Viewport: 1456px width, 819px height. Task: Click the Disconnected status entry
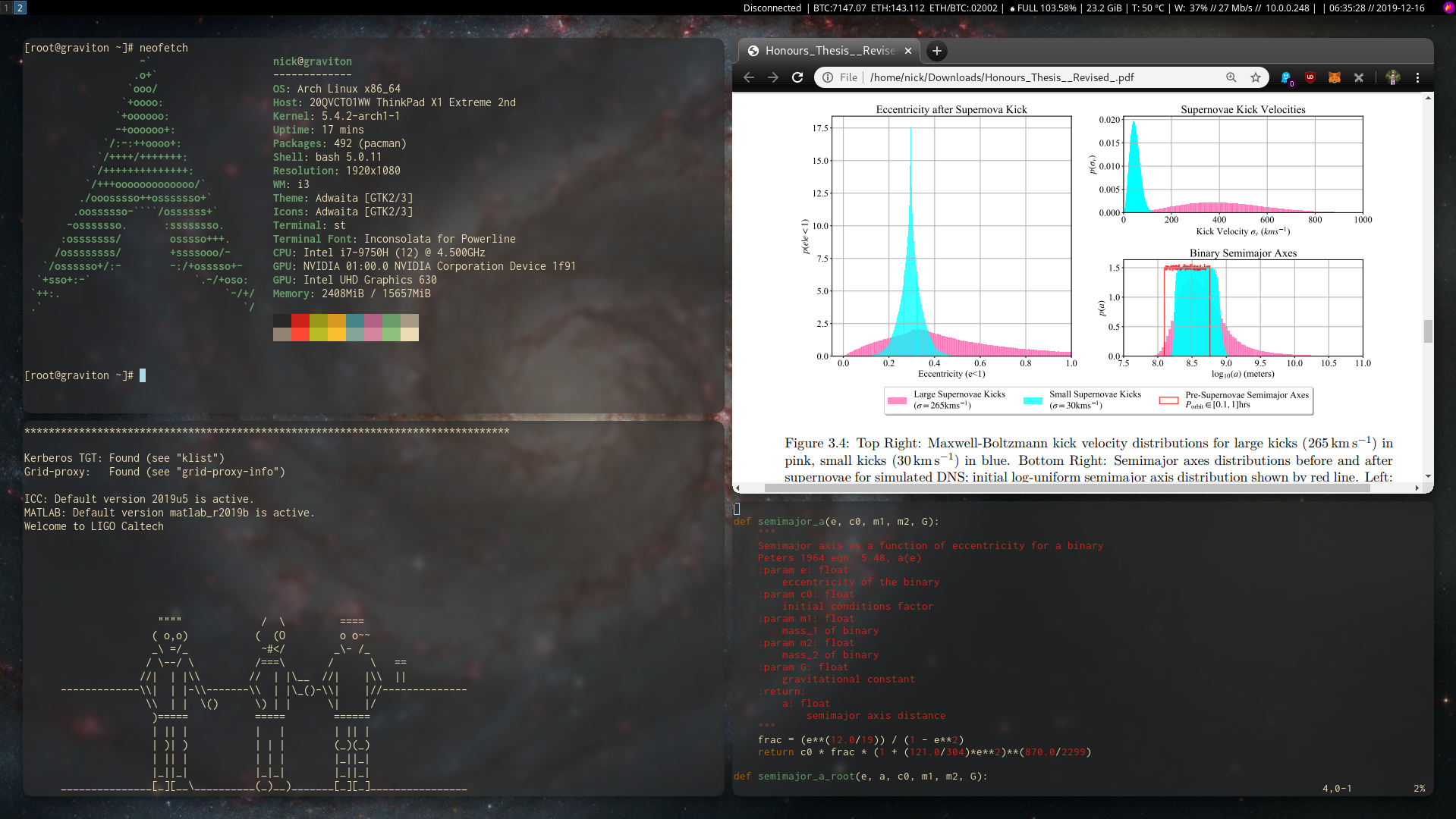point(772,8)
